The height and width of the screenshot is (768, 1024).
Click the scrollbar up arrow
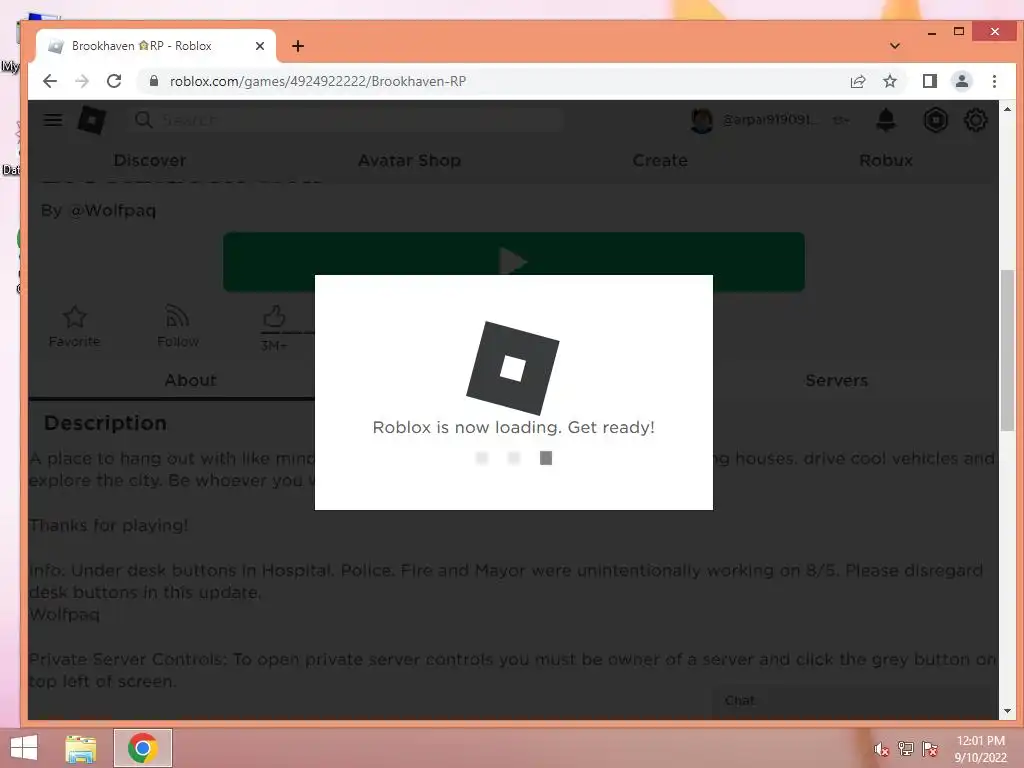pyautogui.click(x=1007, y=109)
